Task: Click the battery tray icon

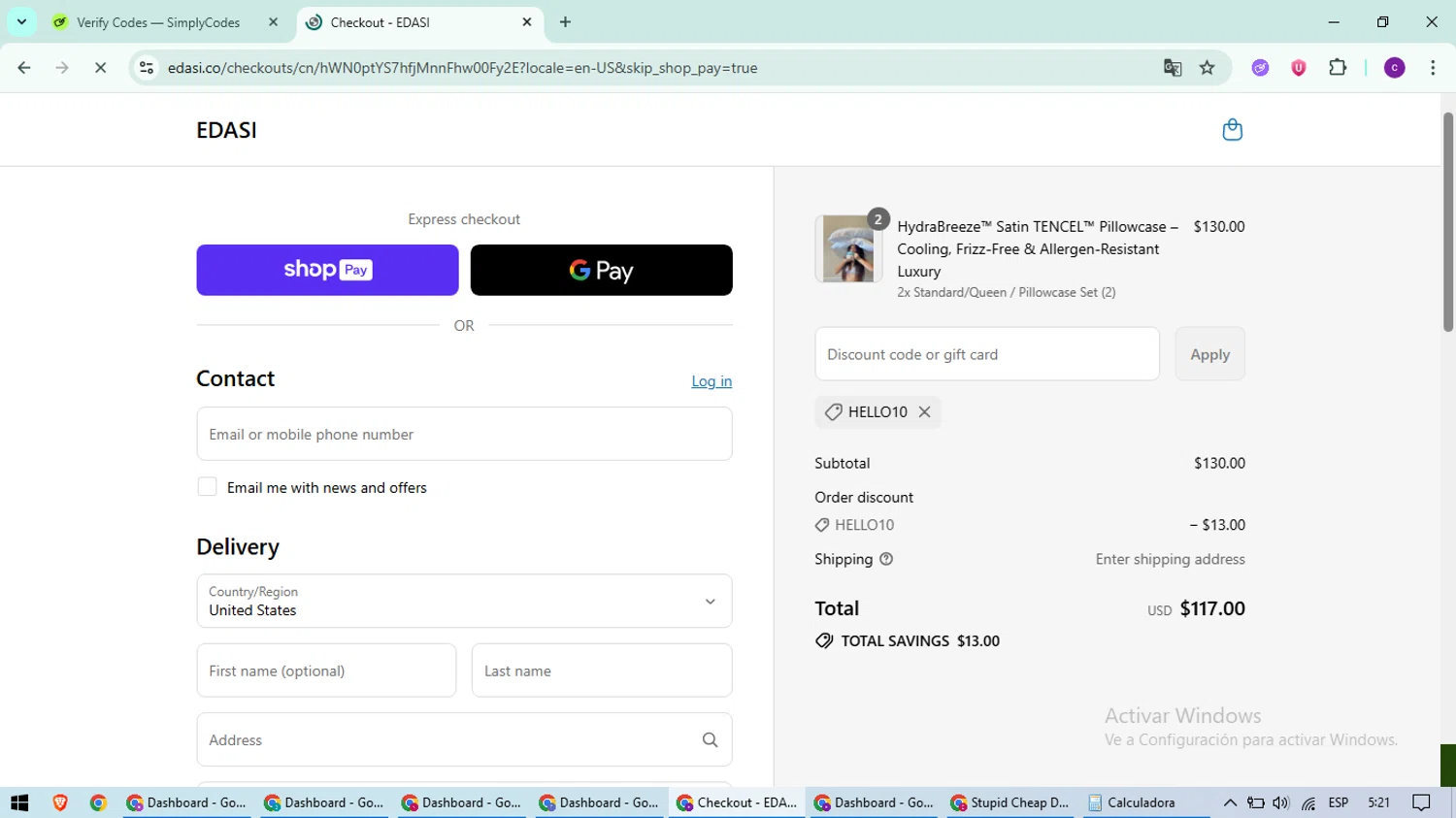Action: pos(1255,802)
